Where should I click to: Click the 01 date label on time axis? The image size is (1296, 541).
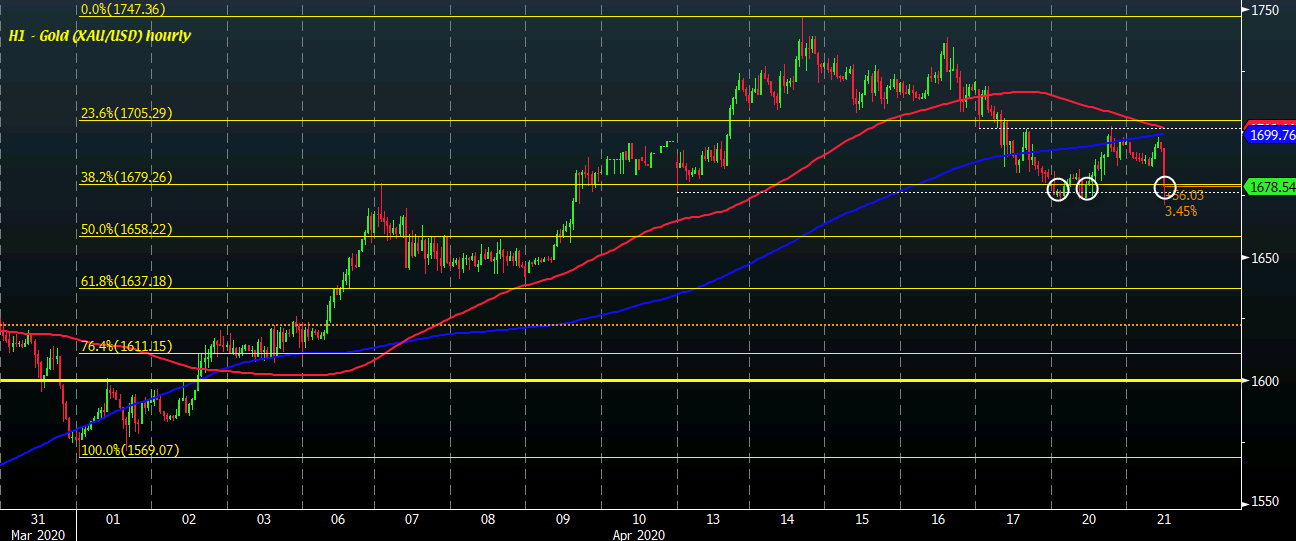[x=113, y=520]
